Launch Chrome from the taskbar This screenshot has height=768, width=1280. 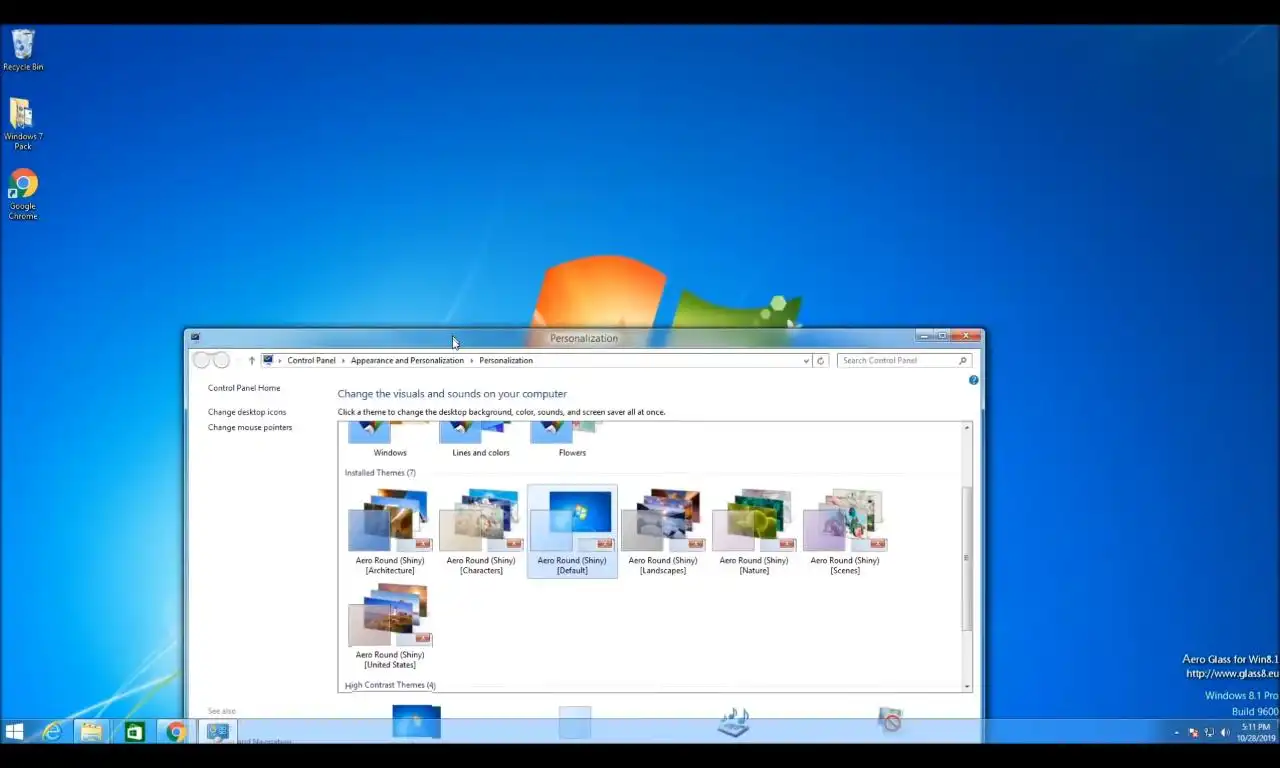(176, 732)
